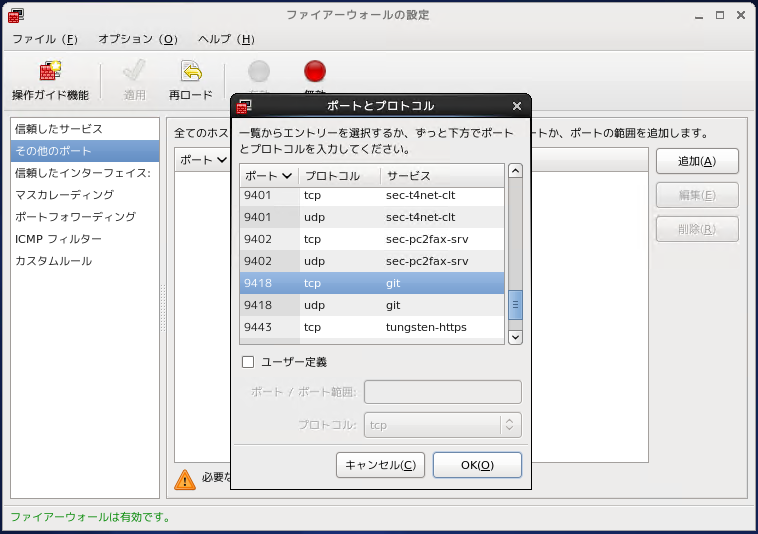
Task: Open the オプション (O) menu
Action: click(138, 39)
